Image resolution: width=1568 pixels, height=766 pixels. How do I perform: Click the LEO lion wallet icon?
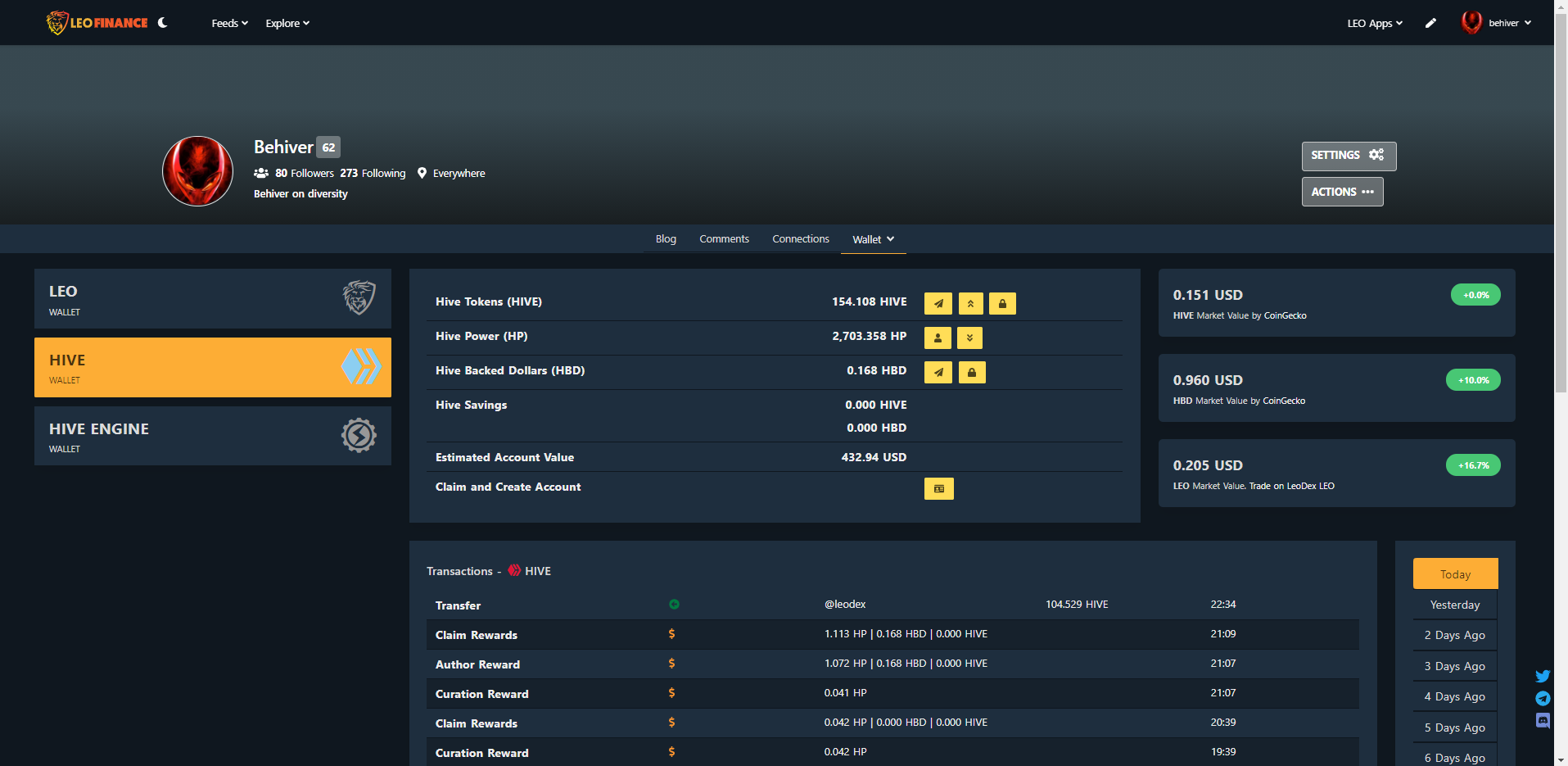(x=359, y=297)
